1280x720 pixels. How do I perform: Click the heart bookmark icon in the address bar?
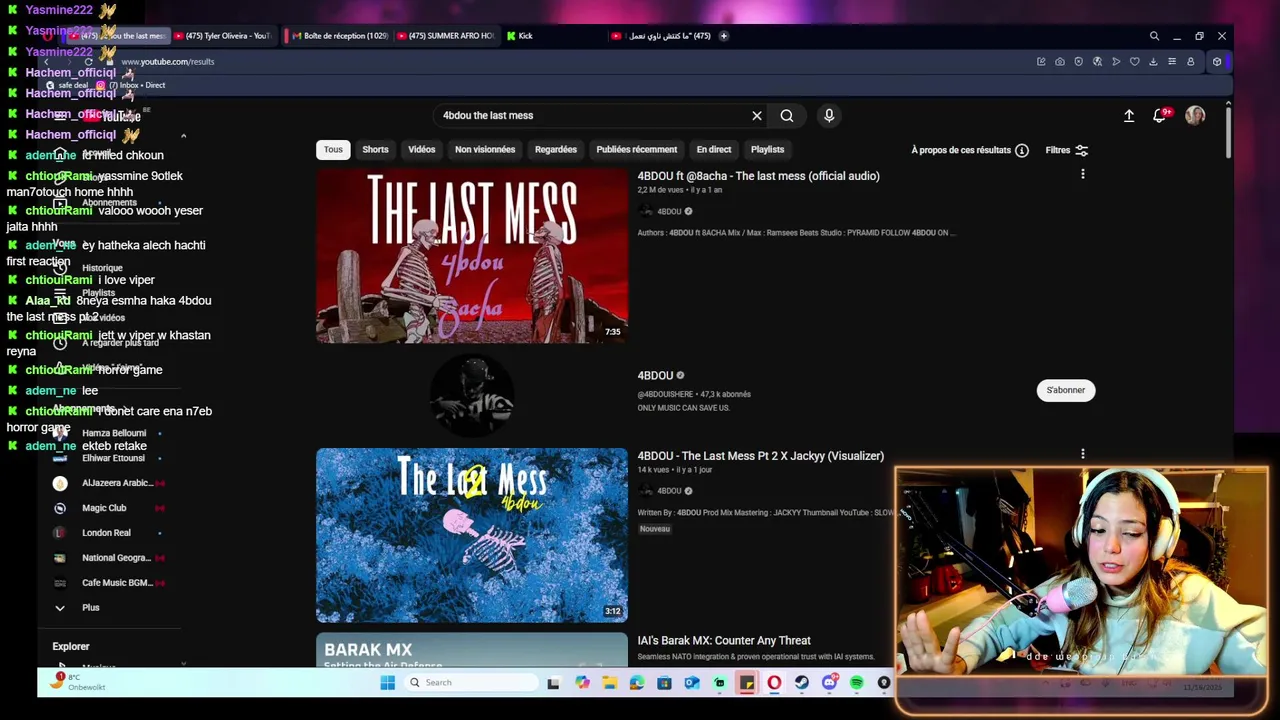[1134, 62]
